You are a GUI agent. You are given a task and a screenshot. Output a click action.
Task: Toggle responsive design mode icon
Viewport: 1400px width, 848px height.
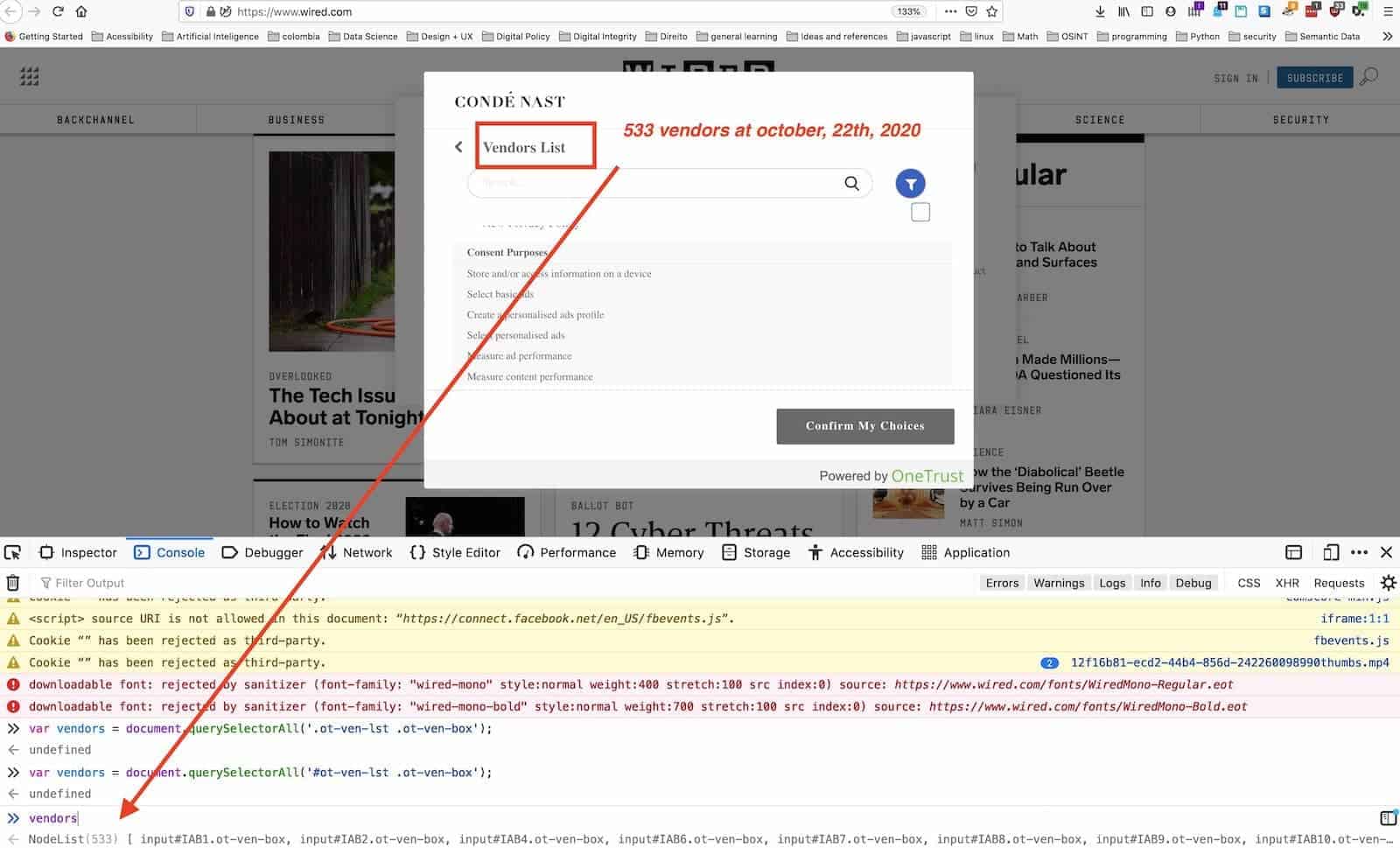[1331, 552]
